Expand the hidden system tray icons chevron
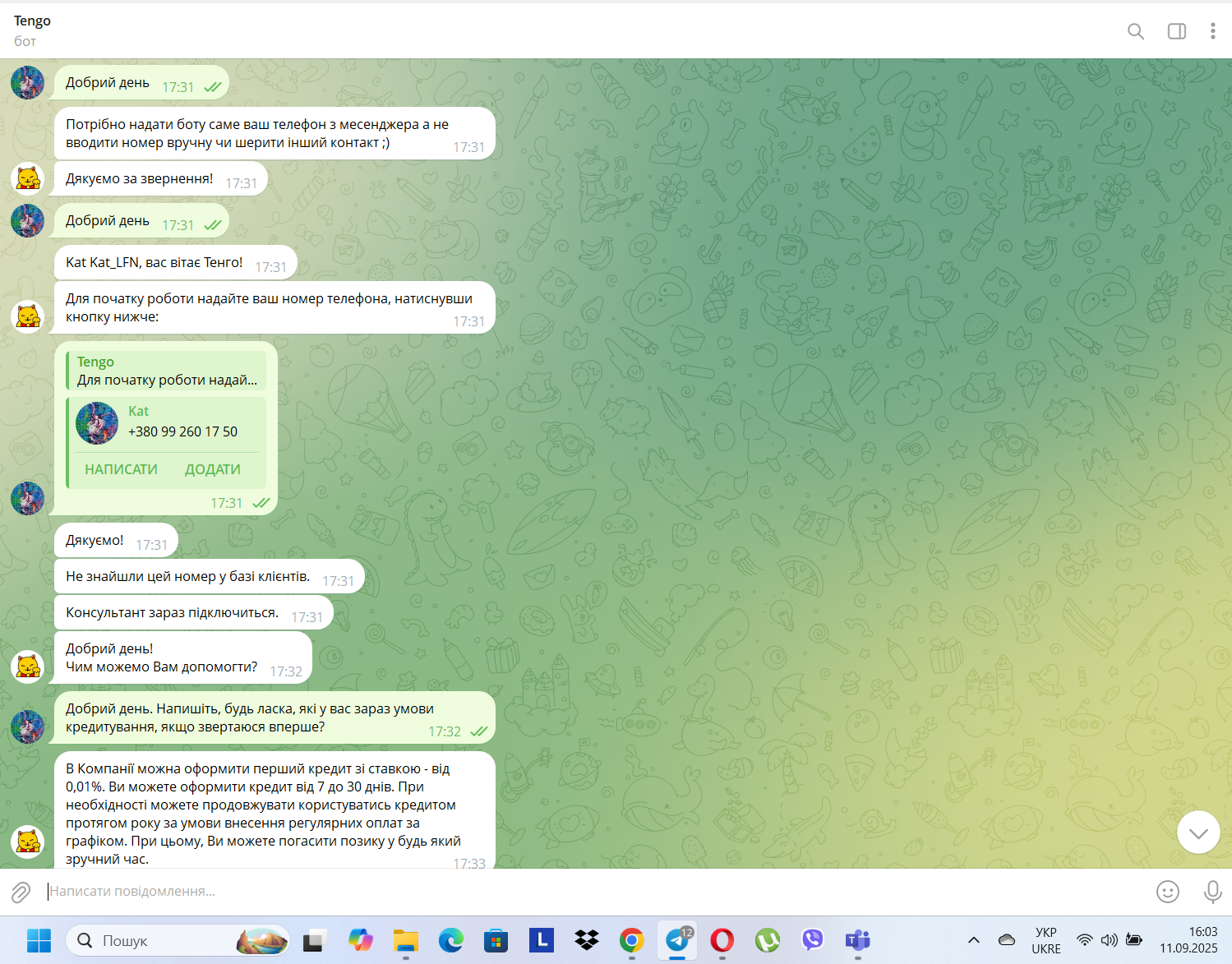The height and width of the screenshot is (964, 1232). [973, 940]
